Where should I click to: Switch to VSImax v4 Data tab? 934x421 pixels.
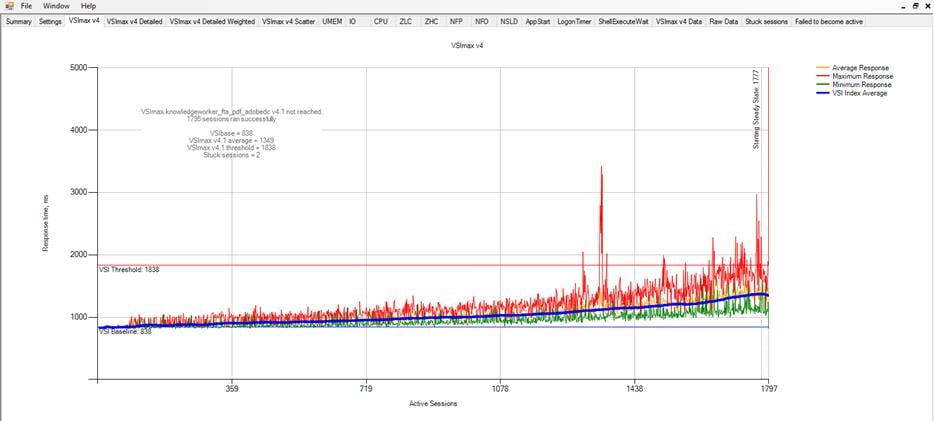click(x=678, y=21)
